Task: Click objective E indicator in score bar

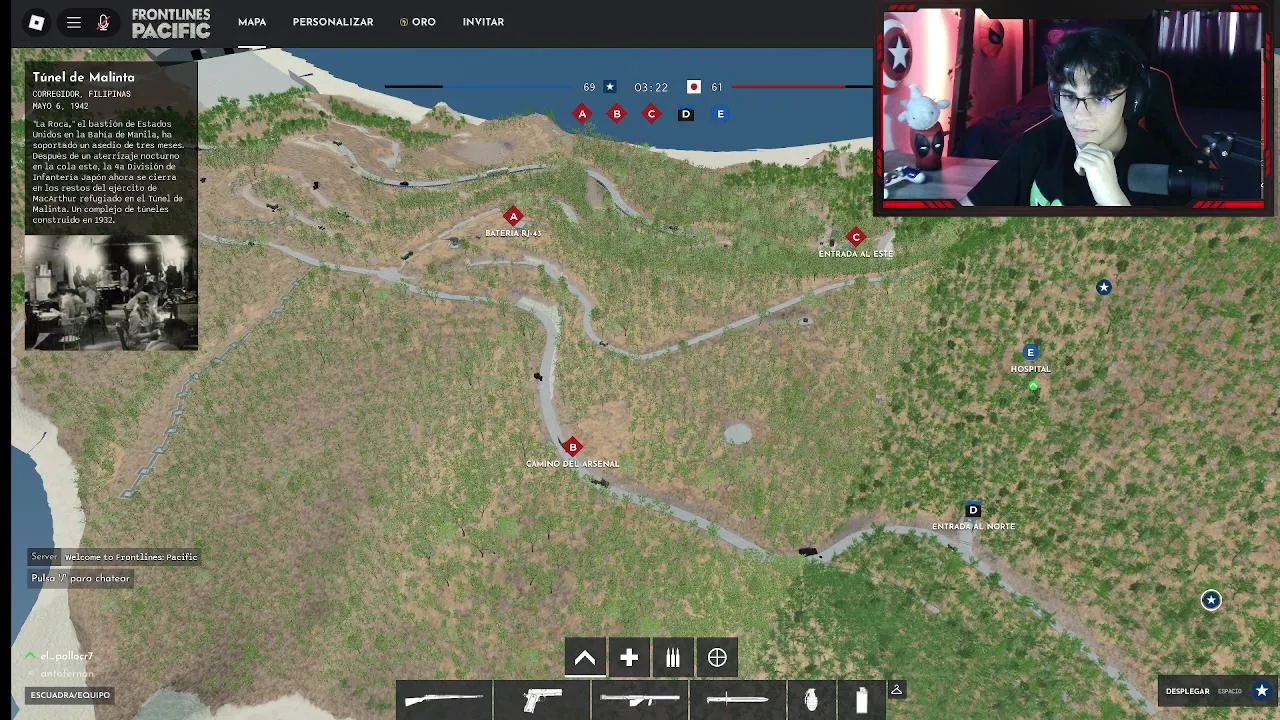Action: (x=720, y=114)
